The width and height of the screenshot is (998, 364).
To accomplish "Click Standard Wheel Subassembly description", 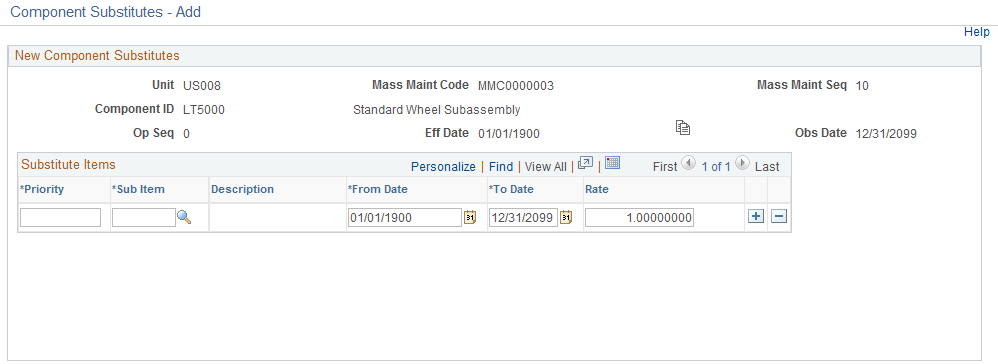I will coord(437,109).
